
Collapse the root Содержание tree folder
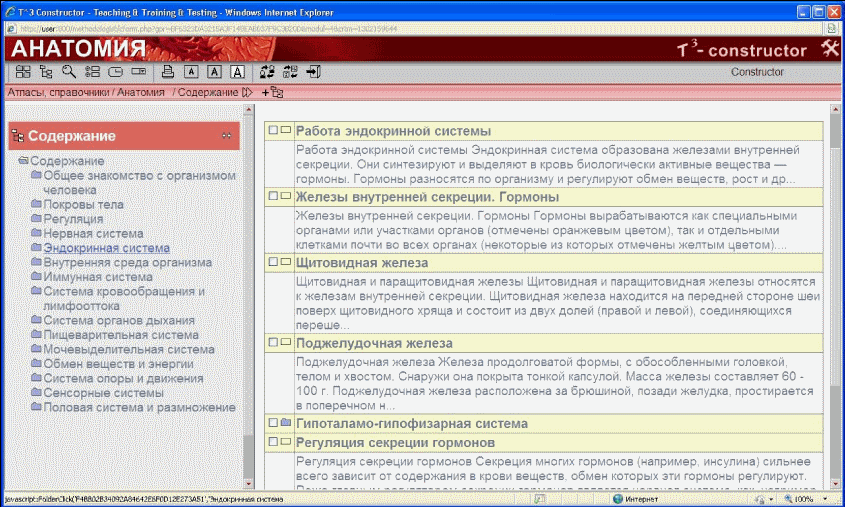coord(23,161)
